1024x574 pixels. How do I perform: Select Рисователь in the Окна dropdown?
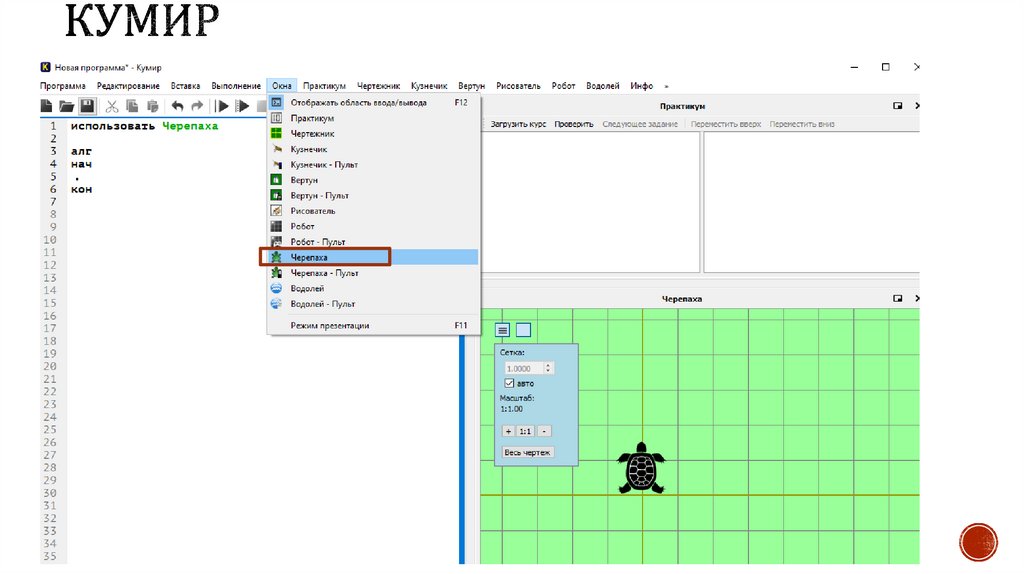click(x=373, y=211)
